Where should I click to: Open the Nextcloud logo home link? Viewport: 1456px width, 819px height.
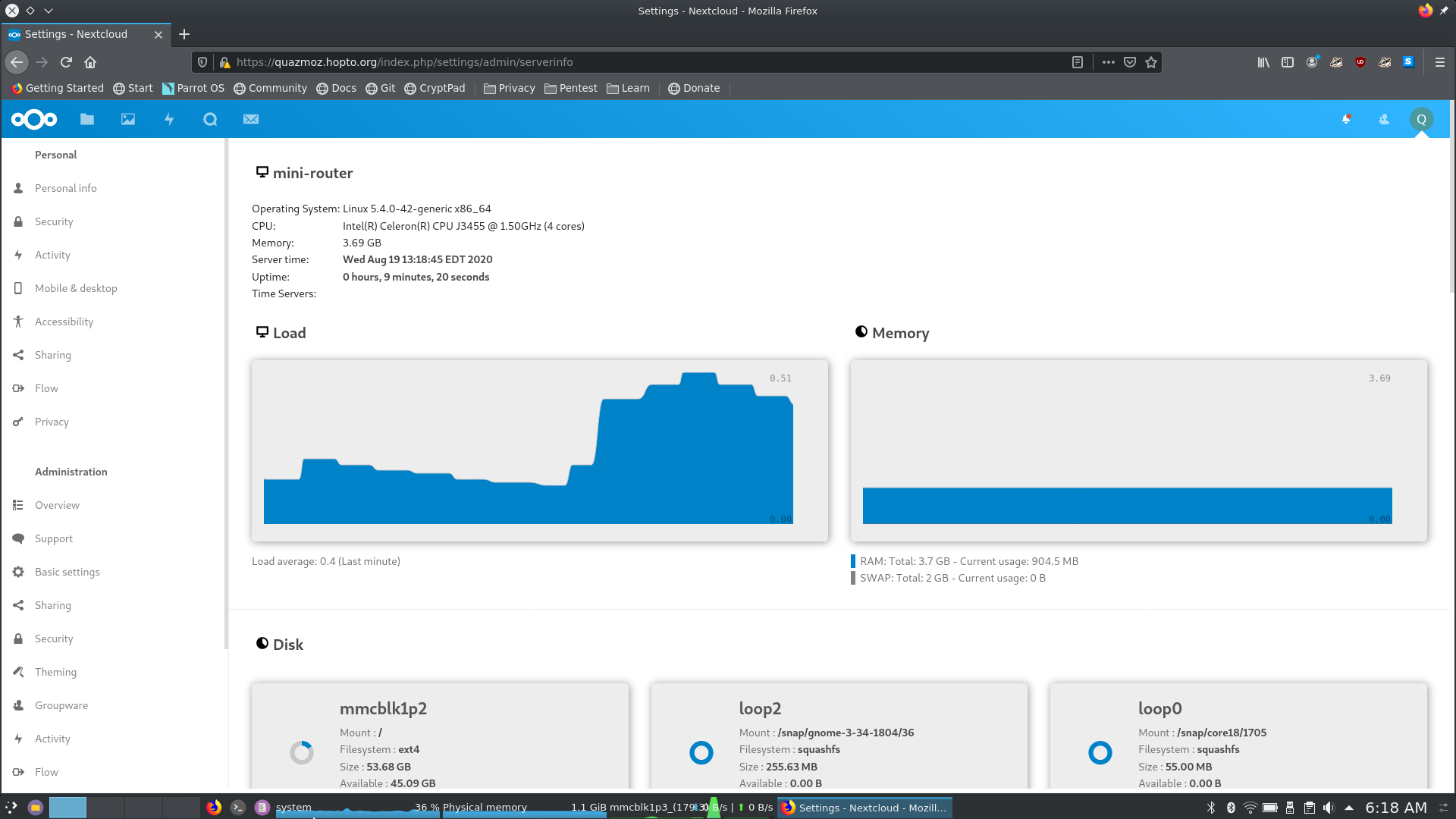click(34, 119)
